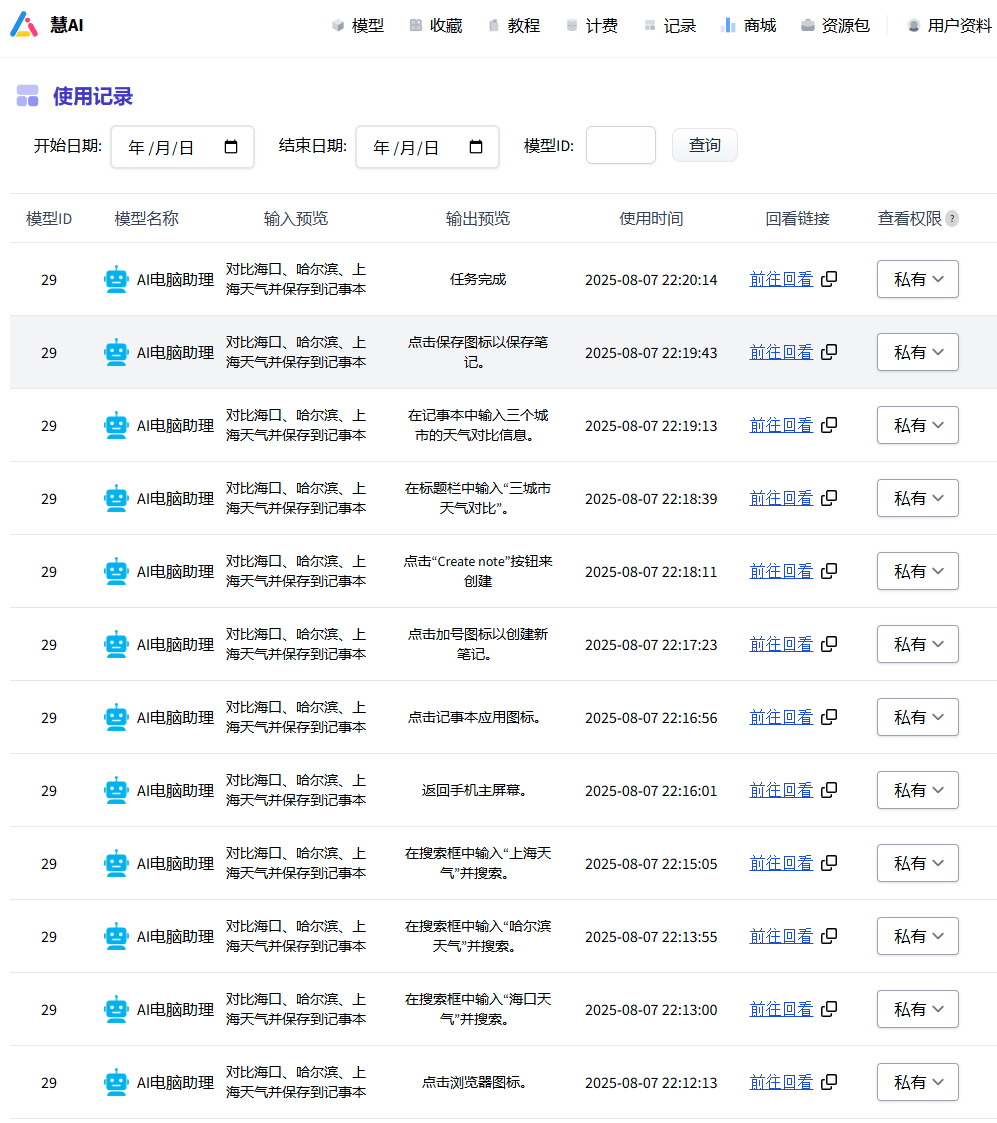The width and height of the screenshot is (997, 1123).
Task: Expand 私有 permission dropdown for 22:18:39 record
Action: pyautogui.click(x=917, y=498)
